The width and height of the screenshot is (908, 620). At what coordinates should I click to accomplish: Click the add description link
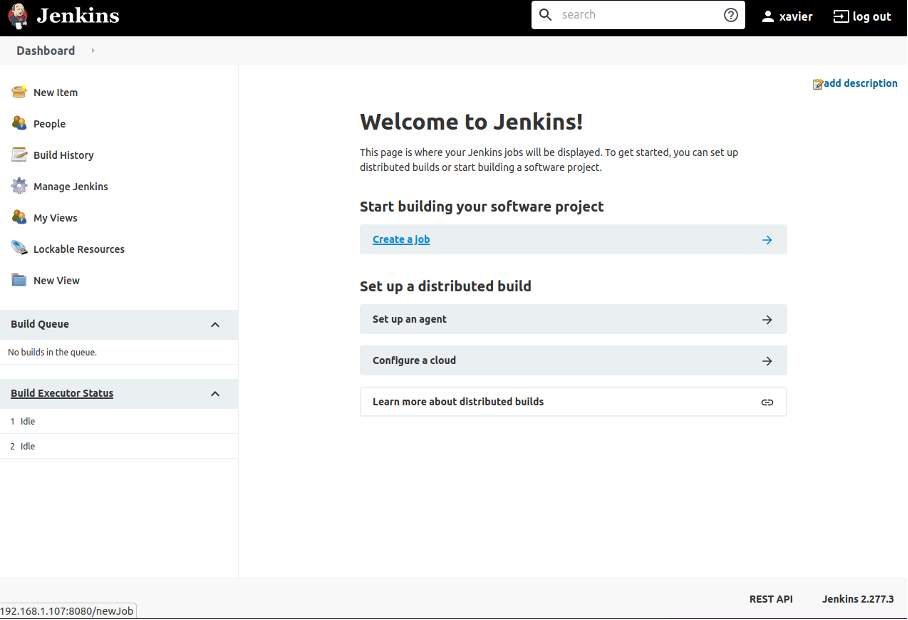(861, 83)
